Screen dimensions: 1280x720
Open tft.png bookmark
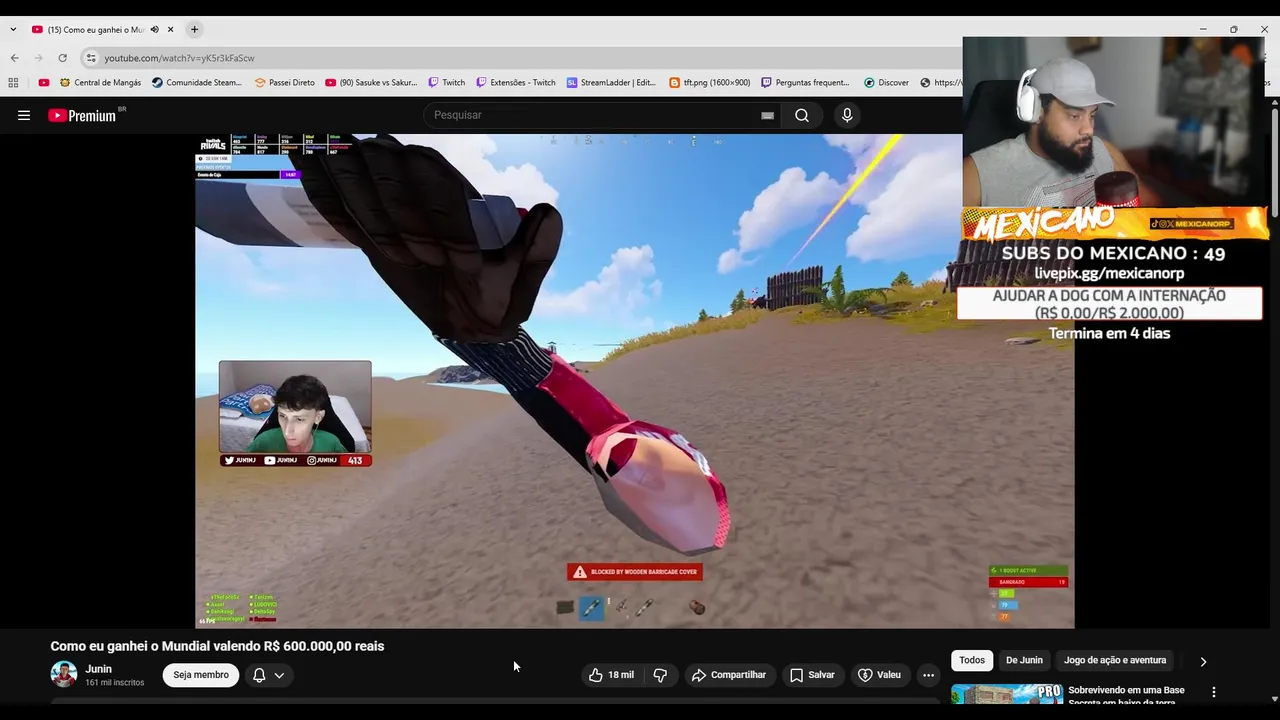coord(709,83)
